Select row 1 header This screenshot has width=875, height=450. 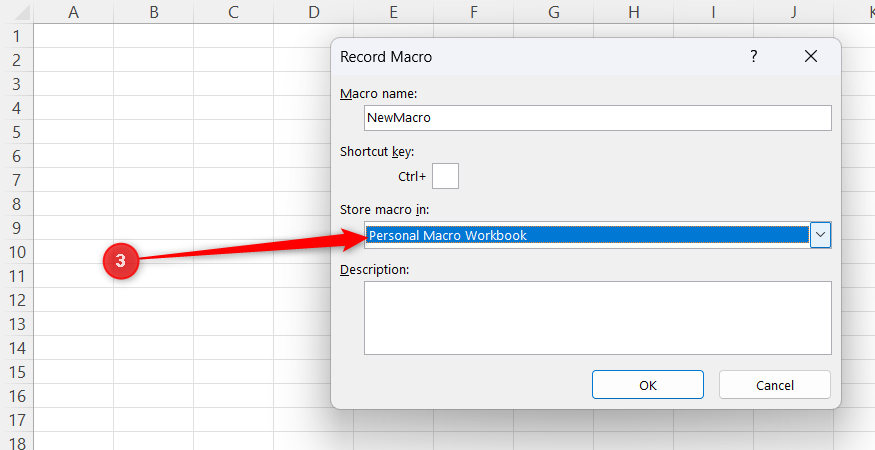pyautogui.click(x=17, y=36)
